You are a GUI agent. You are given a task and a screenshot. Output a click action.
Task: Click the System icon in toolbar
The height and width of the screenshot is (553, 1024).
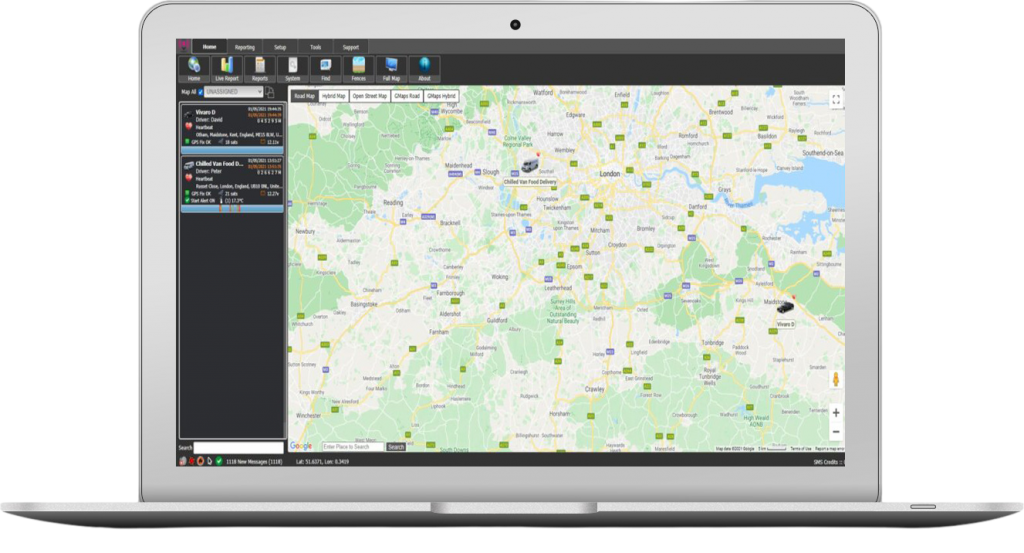(292, 68)
